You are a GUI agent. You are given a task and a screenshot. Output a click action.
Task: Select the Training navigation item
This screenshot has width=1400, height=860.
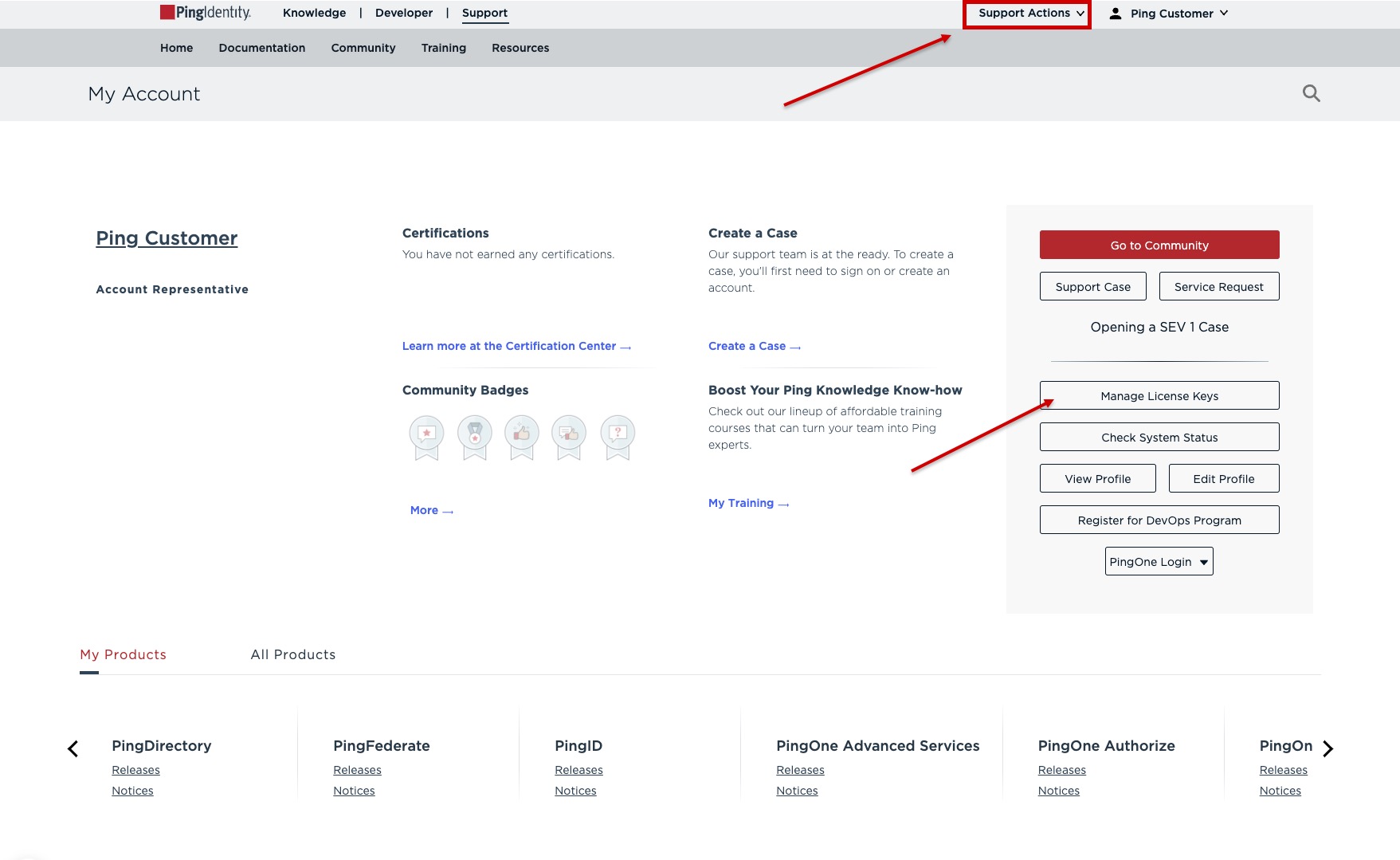[443, 48]
